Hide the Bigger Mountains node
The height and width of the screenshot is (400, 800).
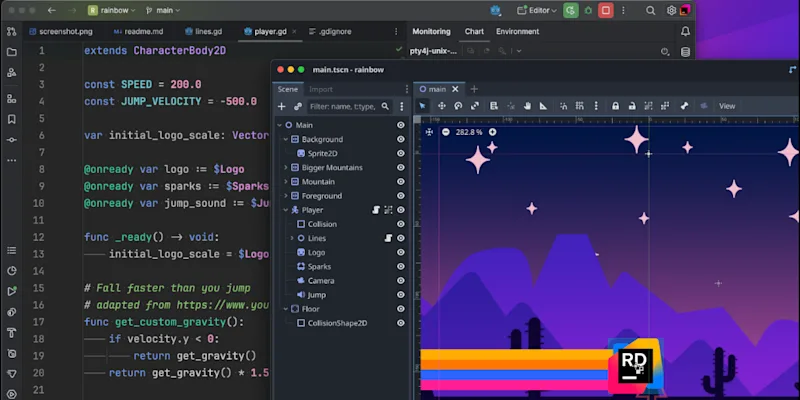point(401,167)
